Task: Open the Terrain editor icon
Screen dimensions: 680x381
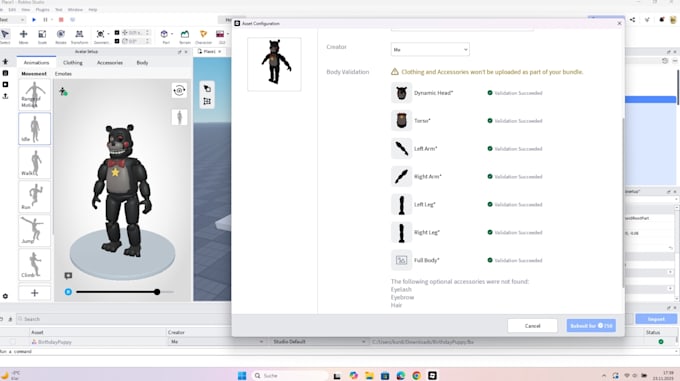Action: [x=185, y=36]
